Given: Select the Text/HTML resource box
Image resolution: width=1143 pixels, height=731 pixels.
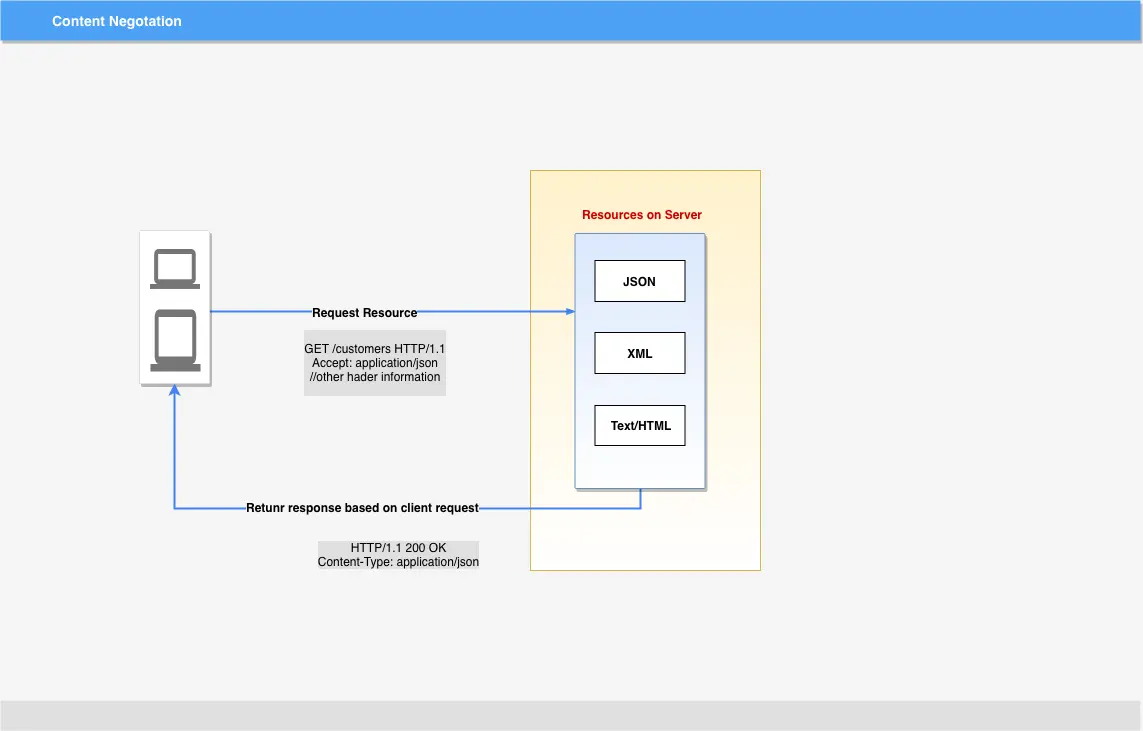Looking at the screenshot, I should pos(639,425).
